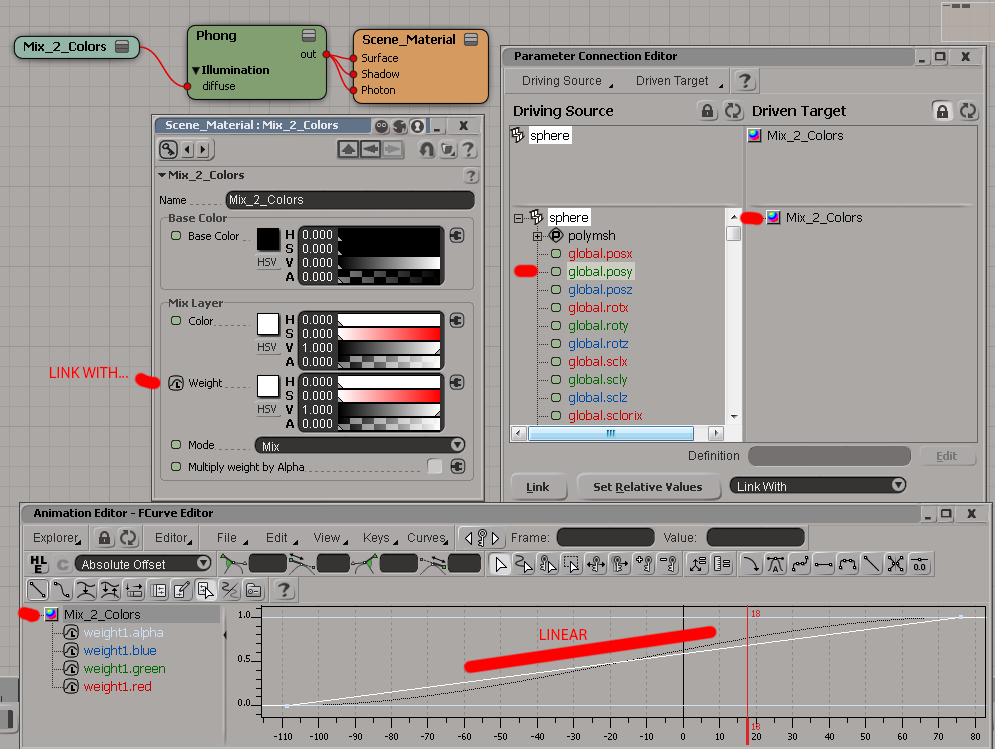
Task: Toggle animation marker for global.posy
Action: (x=556, y=272)
